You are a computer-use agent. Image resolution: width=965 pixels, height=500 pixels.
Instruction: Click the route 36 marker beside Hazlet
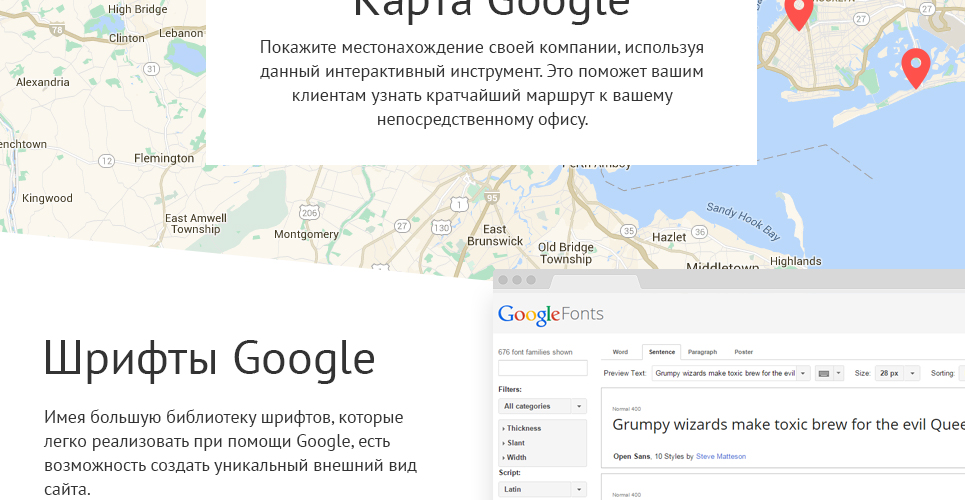pyautogui.click(x=699, y=232)
